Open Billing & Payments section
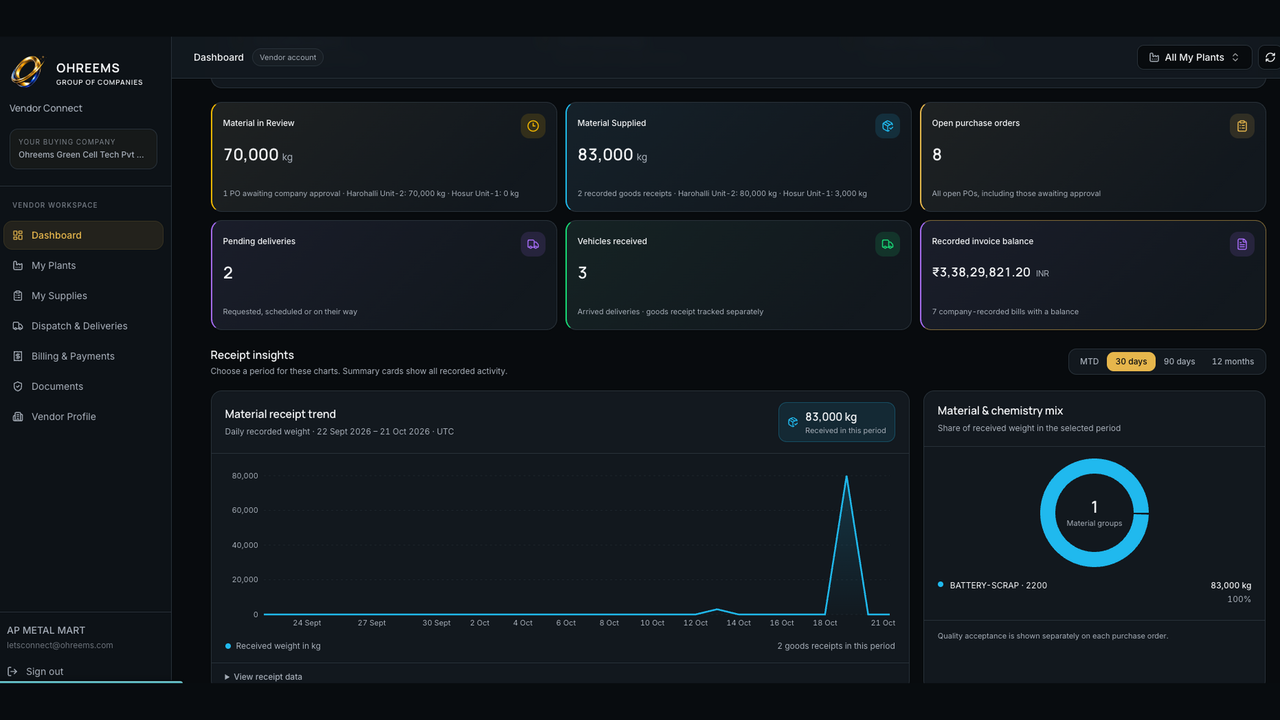The image size is (1280, 720). point(83,356)
